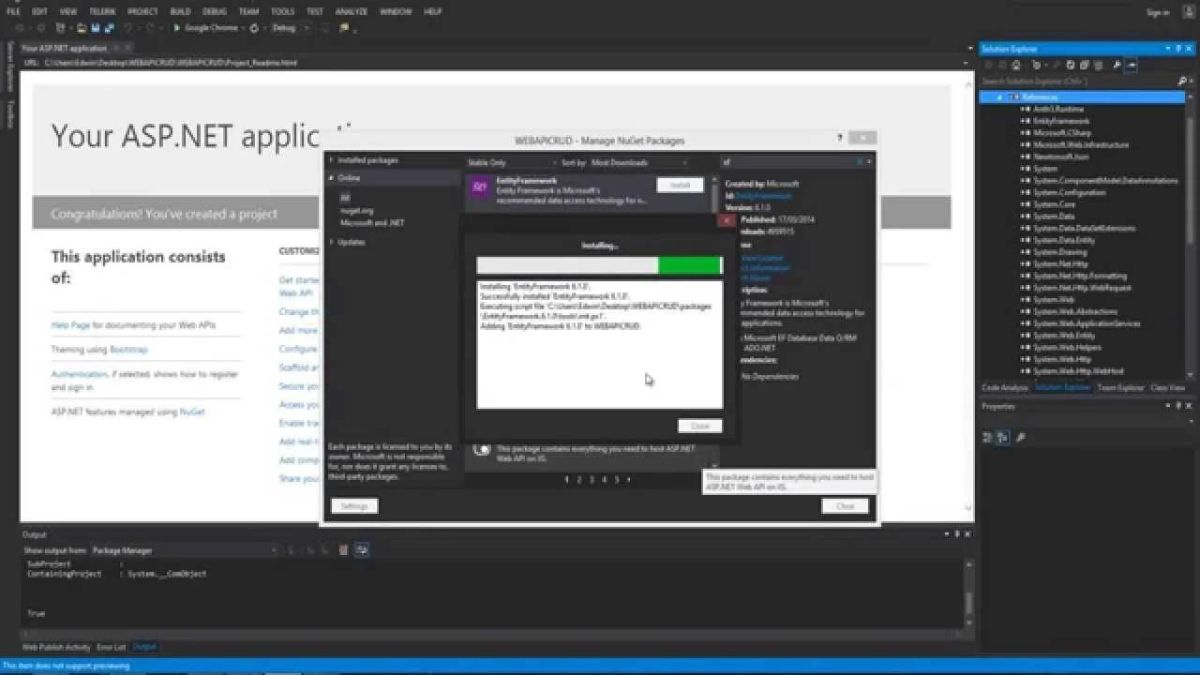Click the Properties panel Alphabetical icon
Image resolution: width=1200 pixels, height=675 pixels.
(x=1002, y=437)
